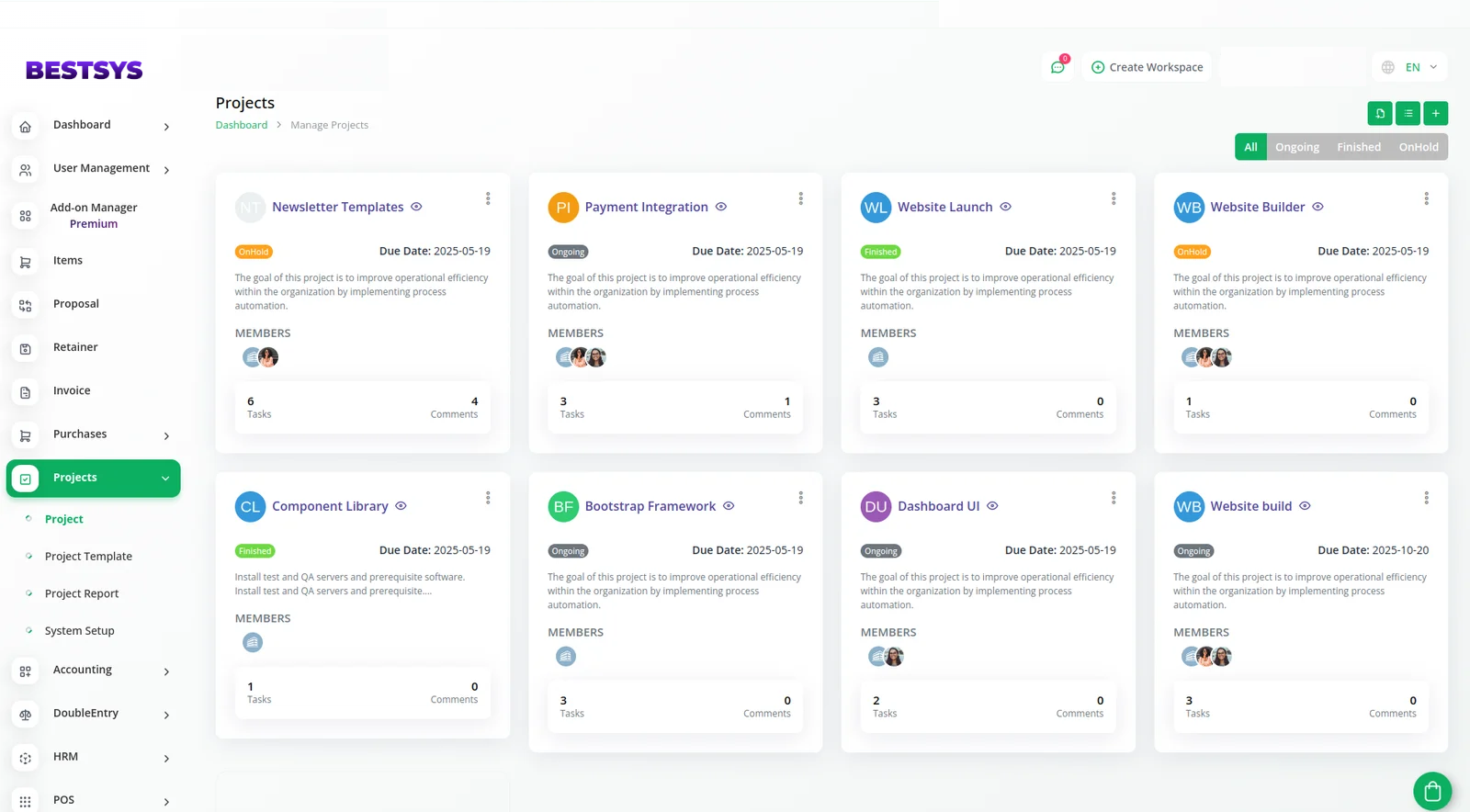Click the Create Workspace button
This screenshot has height=812, width=1470.
coord(1147,67)
